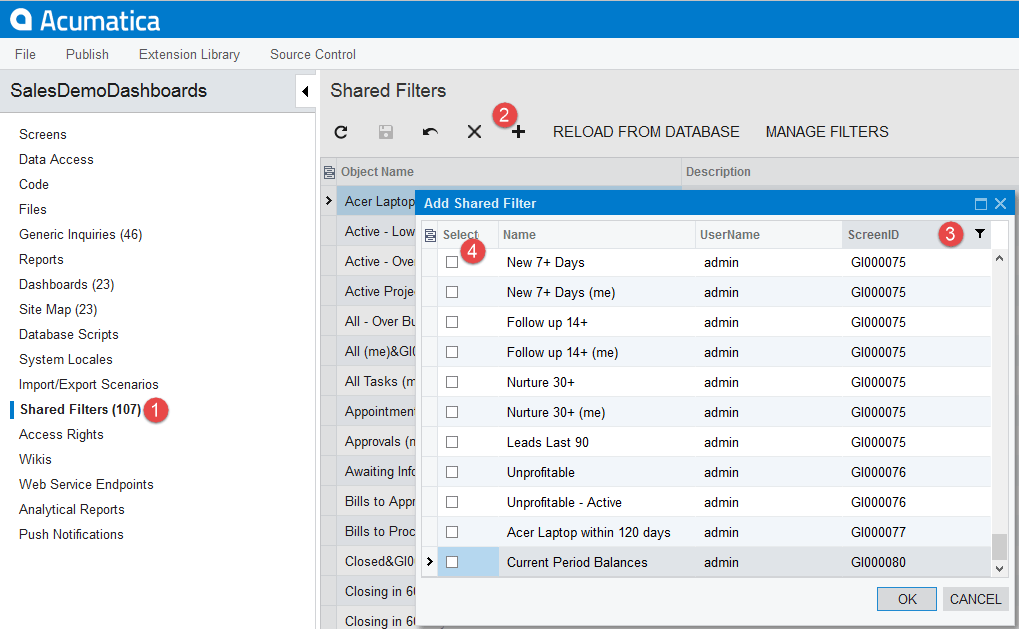
Task: Confirm dialog with OK button
Action: pyautogui.click(x=907, y=599)
